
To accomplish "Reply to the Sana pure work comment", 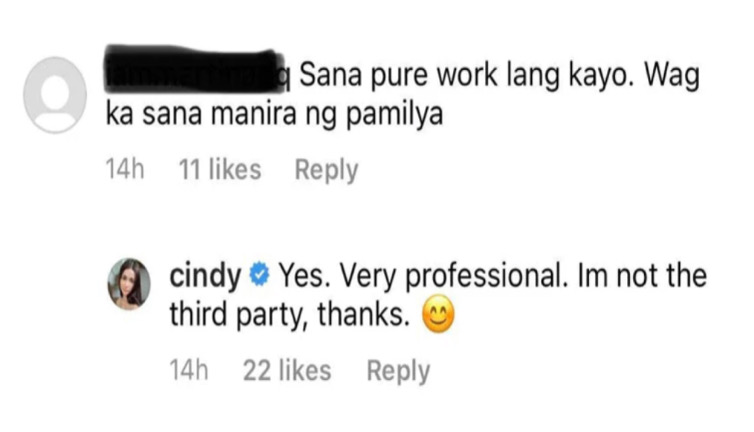I will (x=327, y=170).
